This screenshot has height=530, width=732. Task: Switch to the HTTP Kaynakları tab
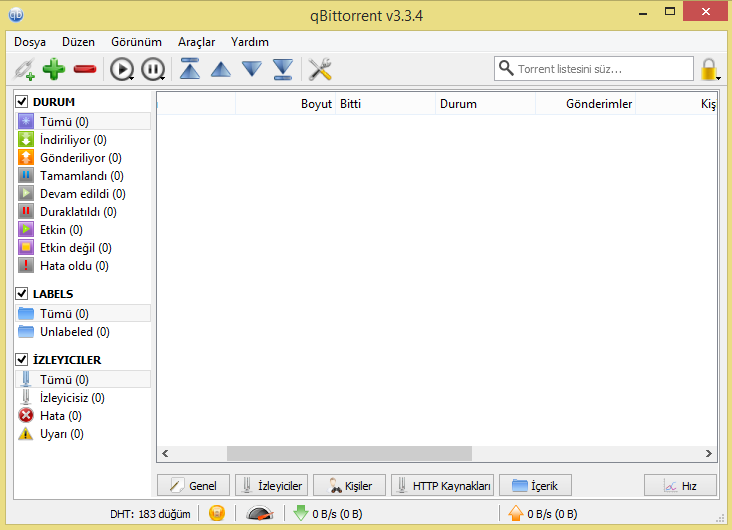[x=443, y=485]
